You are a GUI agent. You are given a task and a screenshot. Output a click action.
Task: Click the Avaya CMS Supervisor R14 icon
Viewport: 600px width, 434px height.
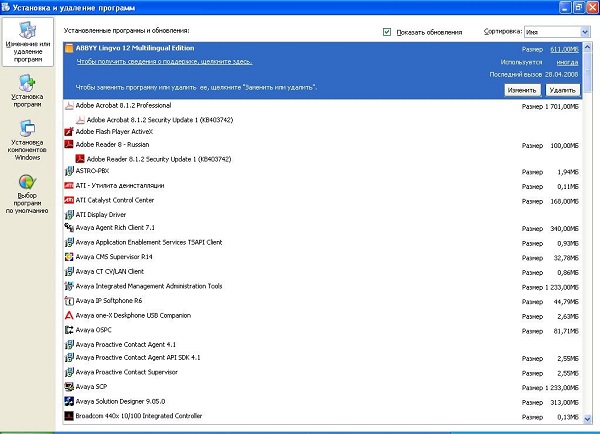pyautogui.click(x=69, y=257)
